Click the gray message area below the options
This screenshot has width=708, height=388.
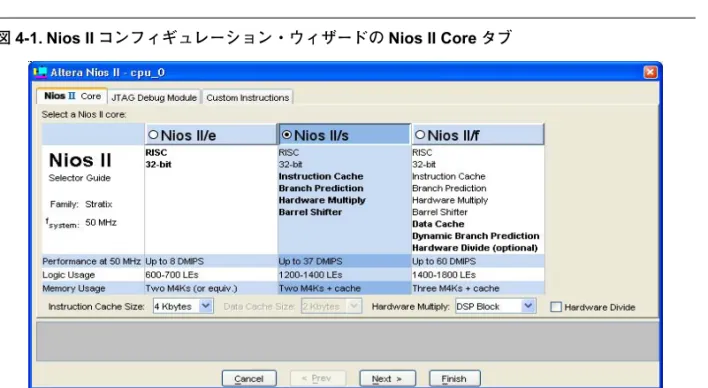click(347, 341)
